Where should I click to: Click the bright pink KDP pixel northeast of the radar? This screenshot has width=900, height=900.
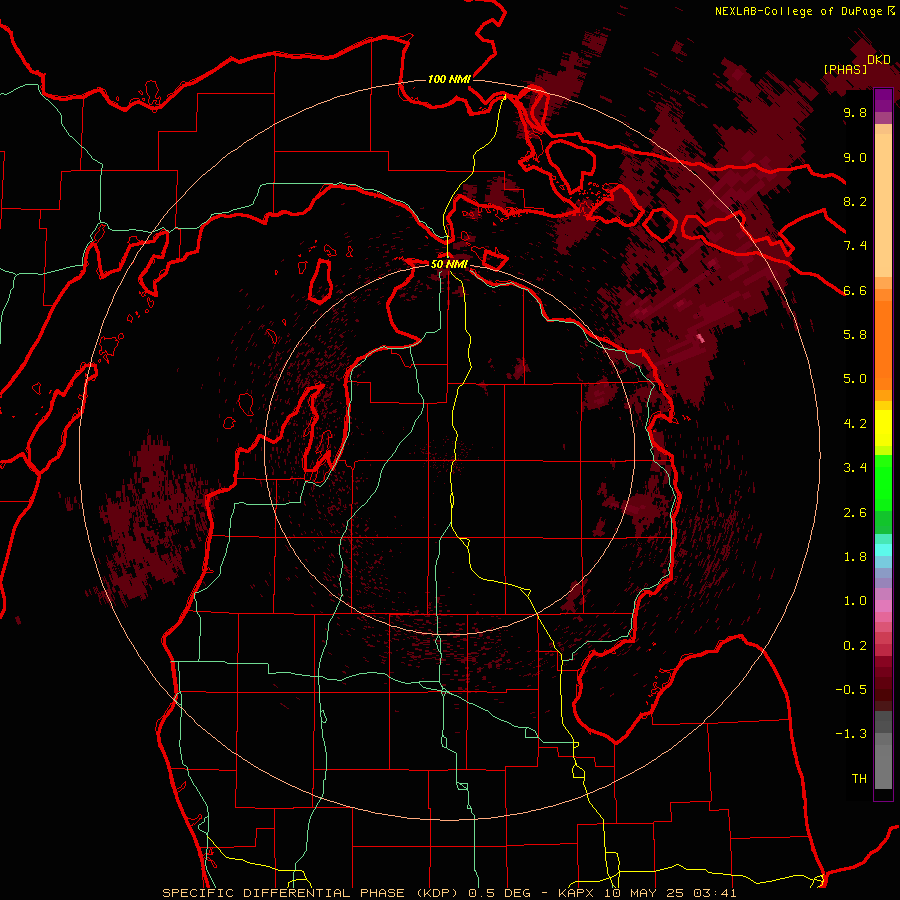pos(700,338)
